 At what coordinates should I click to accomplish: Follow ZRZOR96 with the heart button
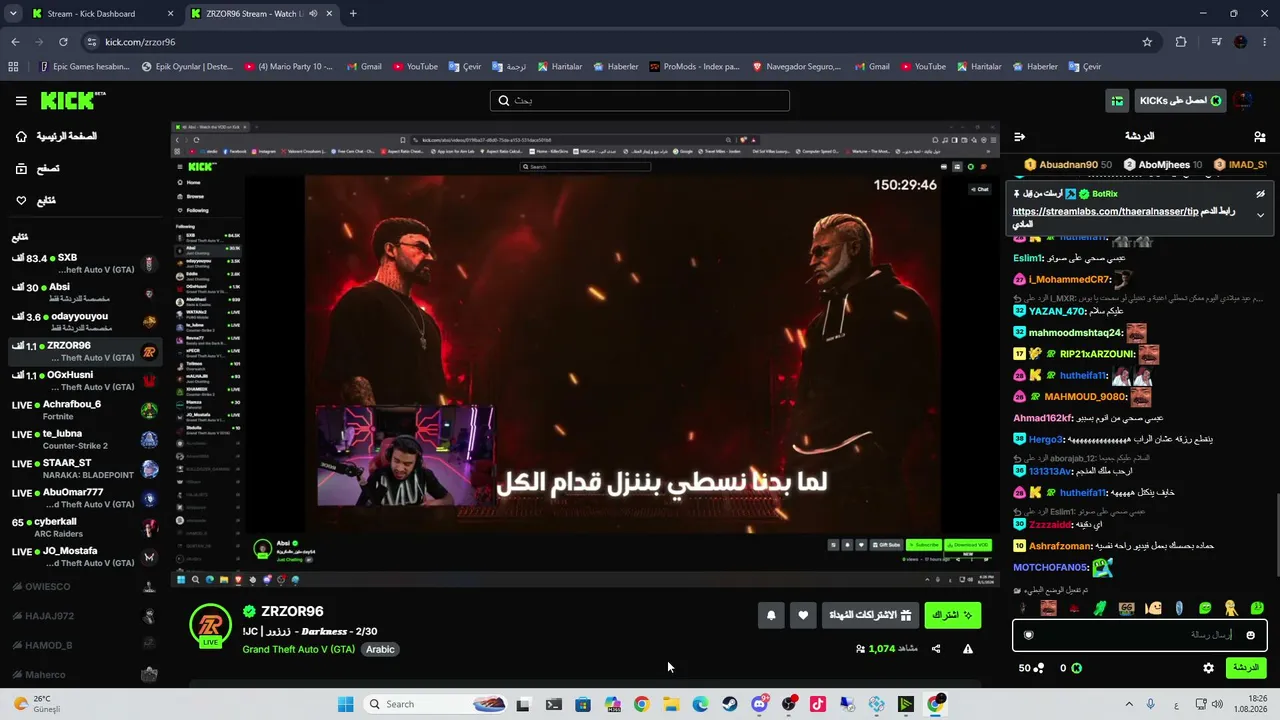(x=803, y=616)
